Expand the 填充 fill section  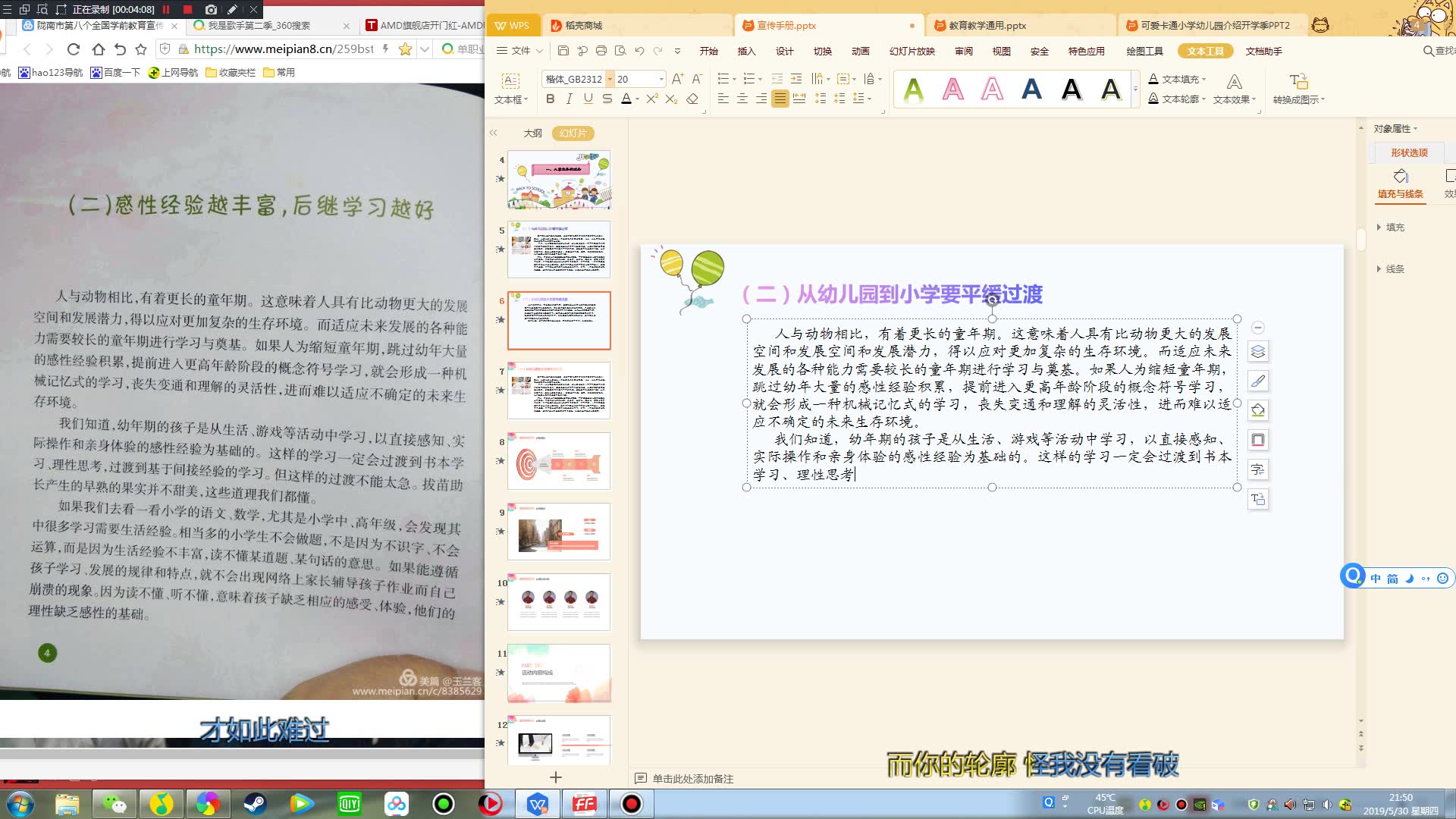point(1390,227)
